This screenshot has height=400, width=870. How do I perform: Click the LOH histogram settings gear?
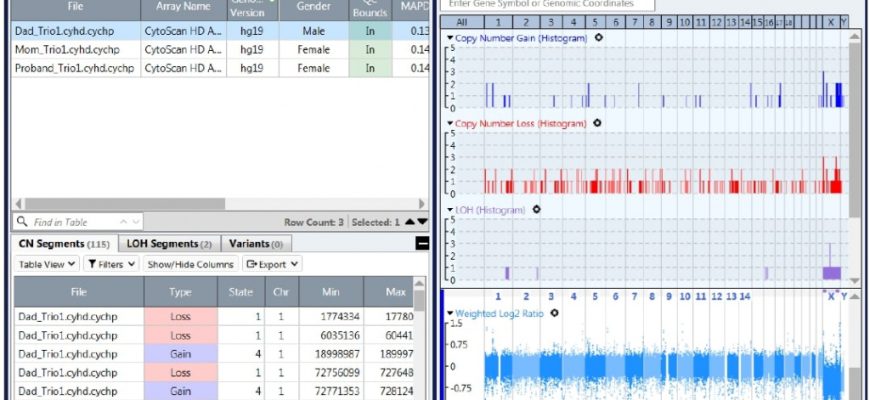tap(536, 209)
